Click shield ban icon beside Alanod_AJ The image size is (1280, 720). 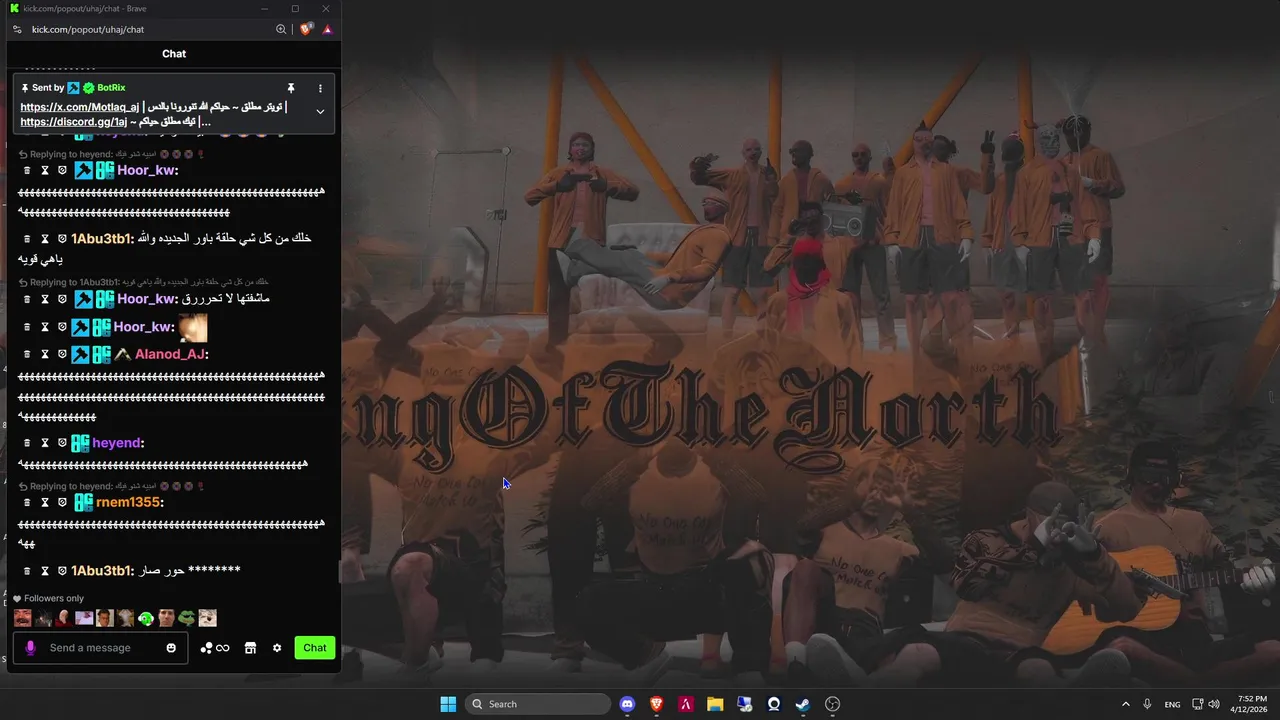[62, 354]
